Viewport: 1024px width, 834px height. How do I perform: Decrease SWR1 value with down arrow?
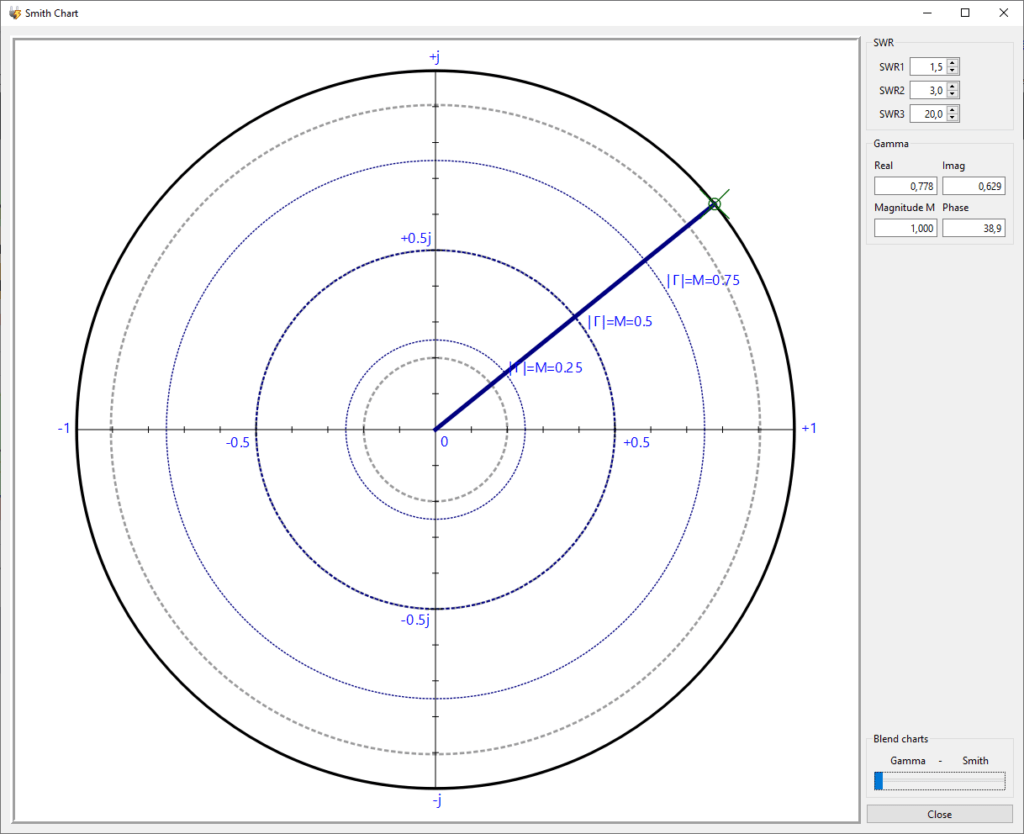click(952, 71)
